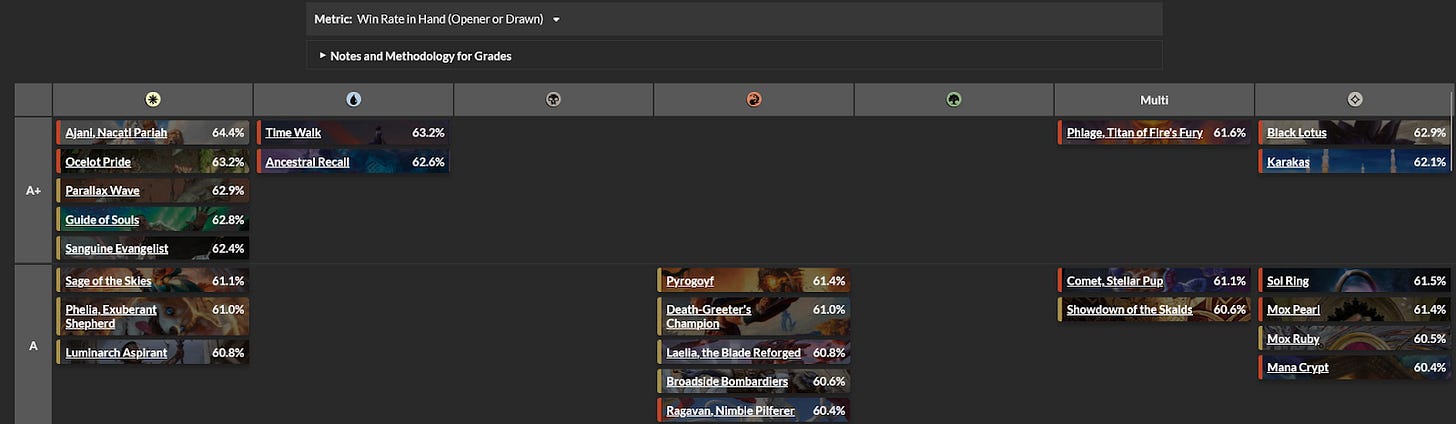Click the Ragavan, Nimble Pilferer card

(754, 410)
